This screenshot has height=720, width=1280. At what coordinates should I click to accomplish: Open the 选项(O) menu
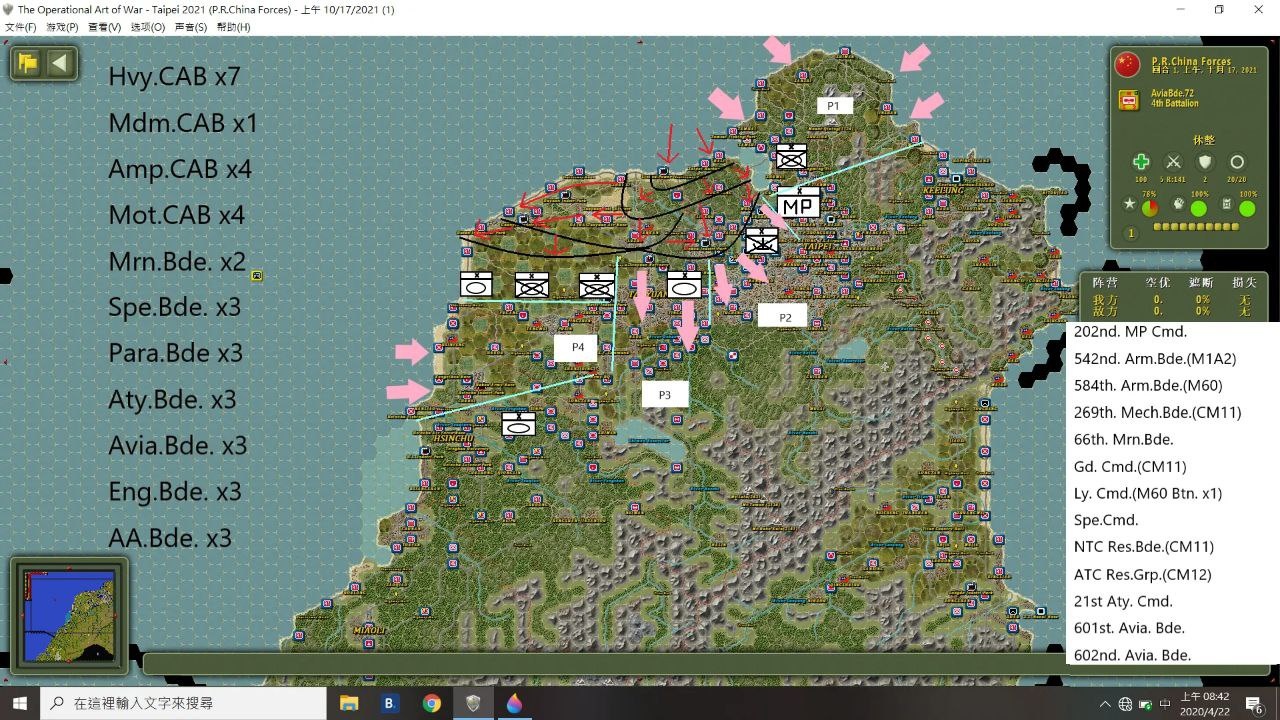(x=148, y=27)
